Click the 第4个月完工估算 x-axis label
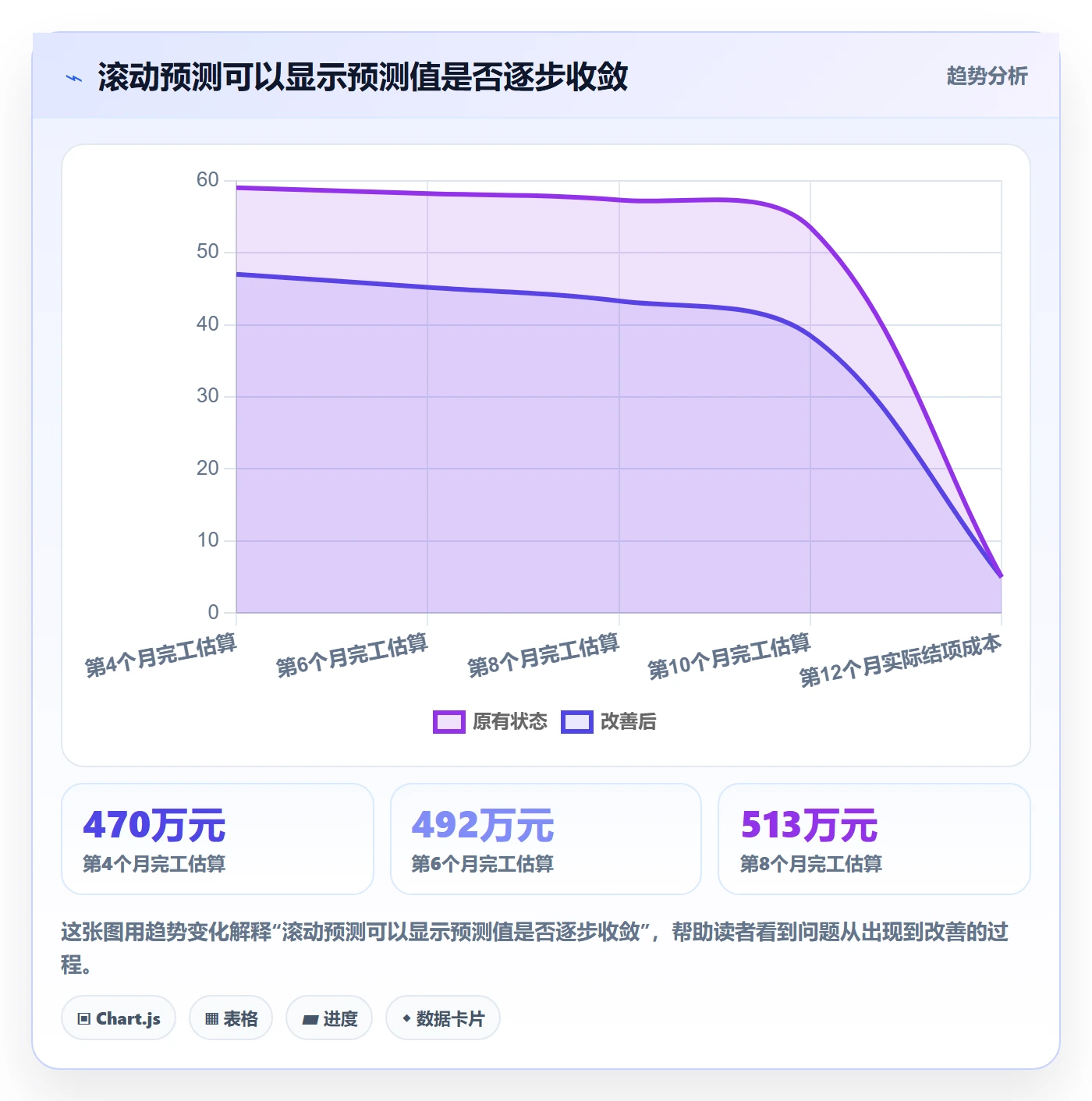This screenshot has width=1092, height=1101. [x=161, y=656]
